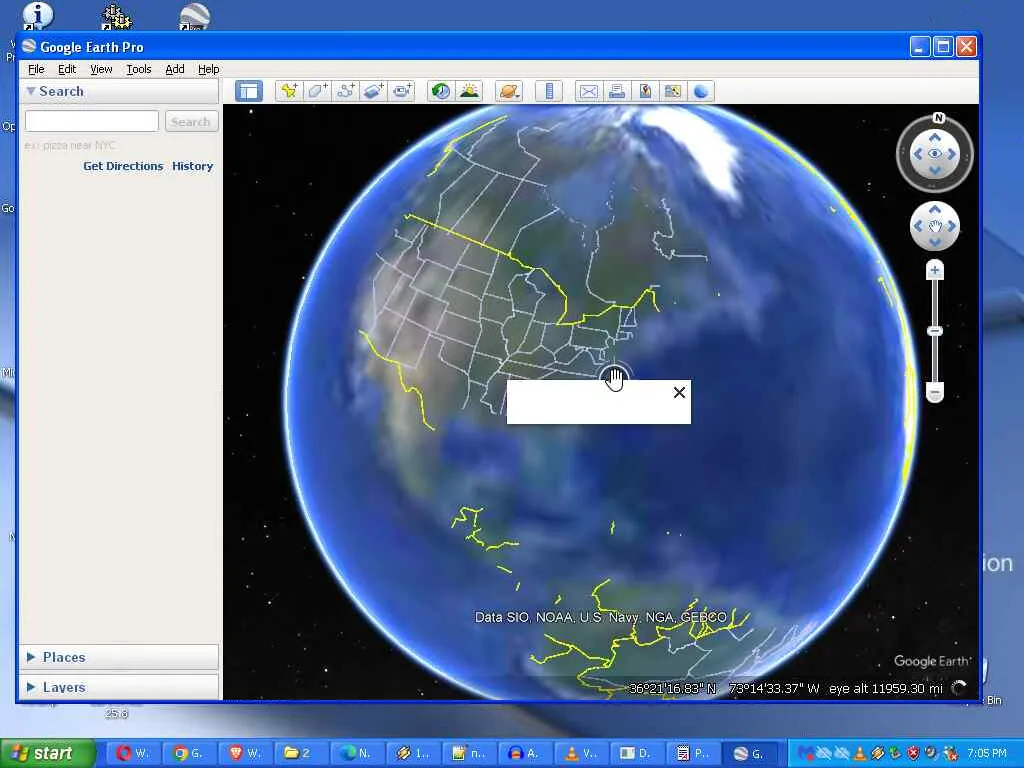Viewport: 1024px width, 768px height.
Task: Open the Edit menu
Action: [x=67, y=69]
